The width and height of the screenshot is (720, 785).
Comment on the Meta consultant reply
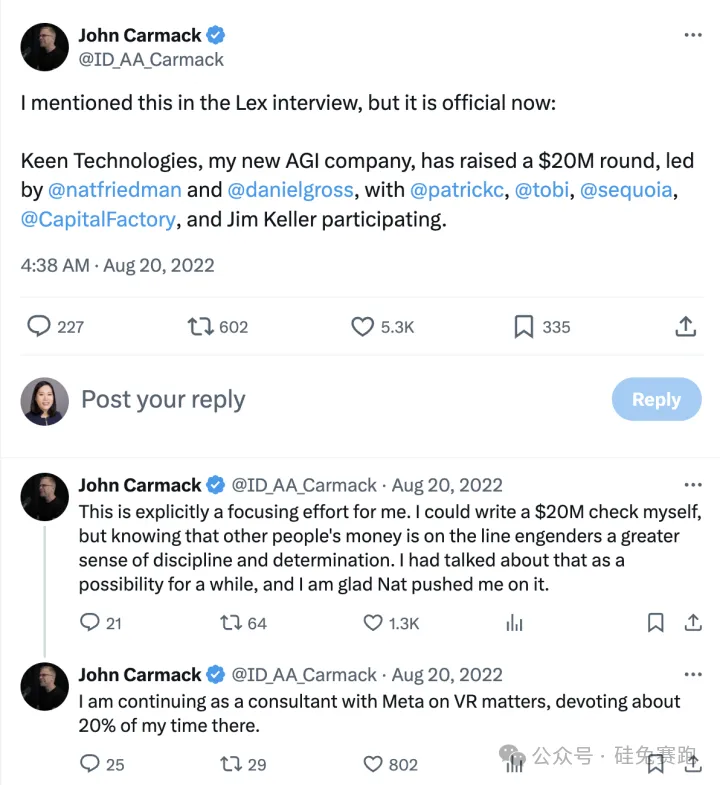point(90,764)
